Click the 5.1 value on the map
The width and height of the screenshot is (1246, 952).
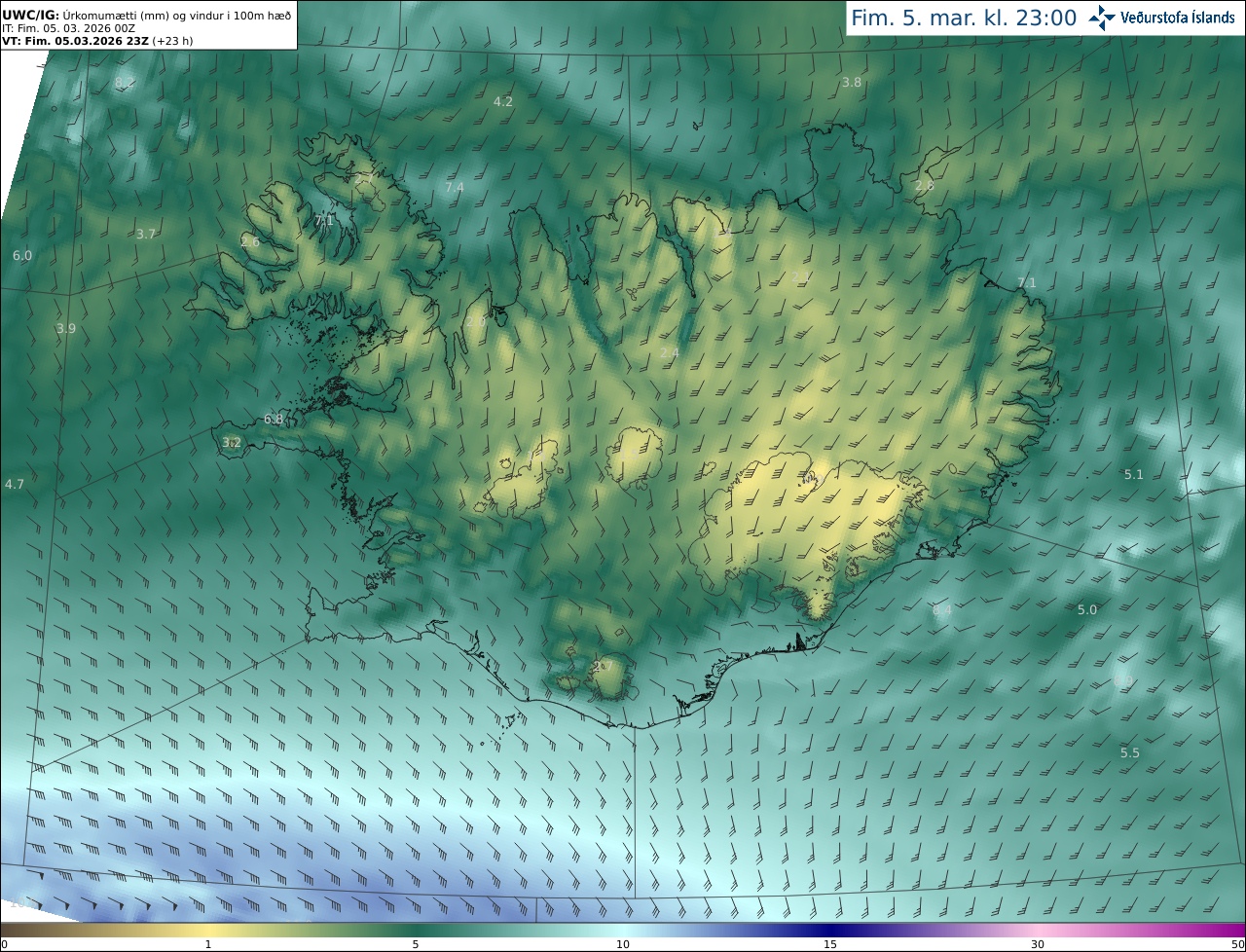pos(1134,475)
